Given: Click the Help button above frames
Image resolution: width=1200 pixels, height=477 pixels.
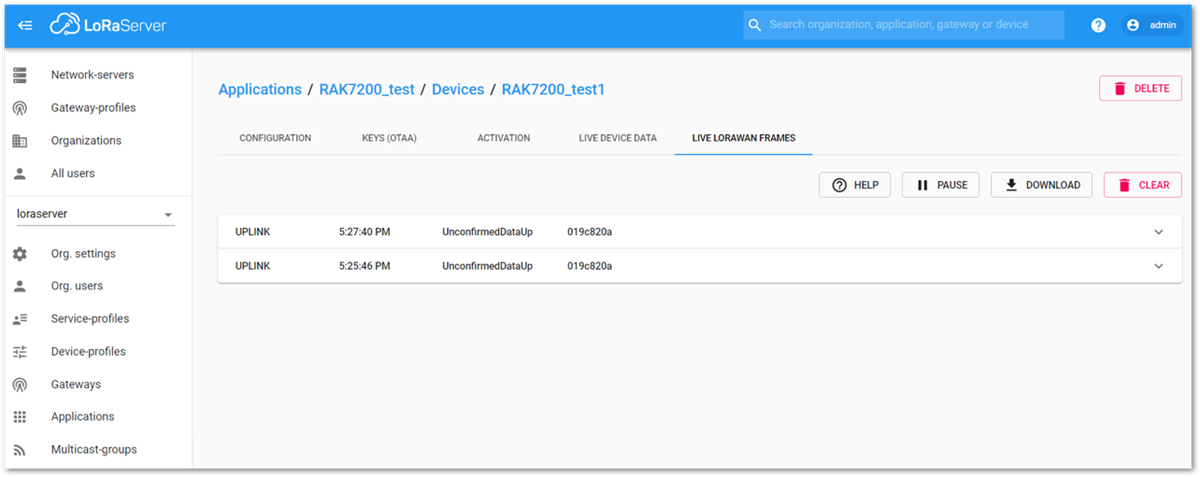Looking at the screenshot, I should [x=855, y=185].
